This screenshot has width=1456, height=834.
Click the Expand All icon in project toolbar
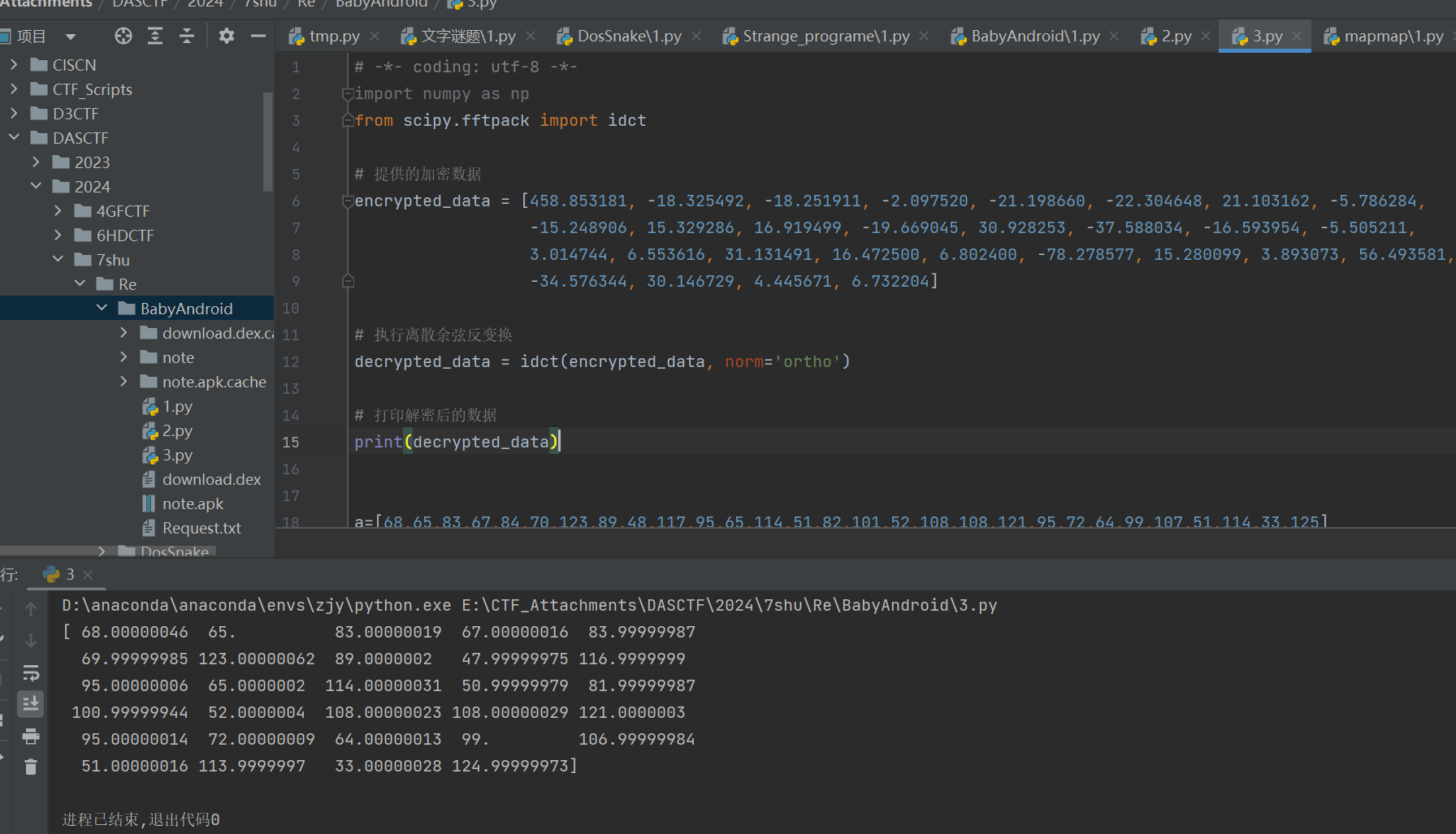[155, 36]
